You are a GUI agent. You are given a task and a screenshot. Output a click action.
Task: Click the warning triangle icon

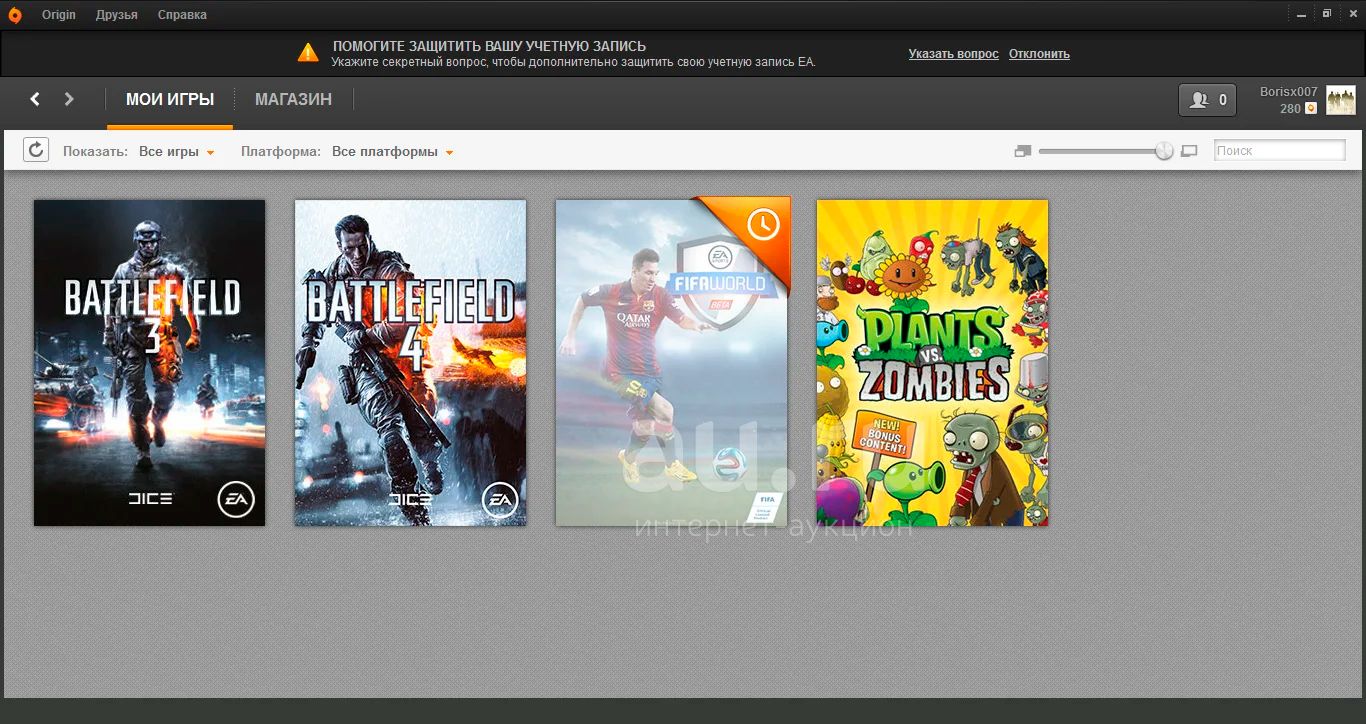tap(308, 52)
